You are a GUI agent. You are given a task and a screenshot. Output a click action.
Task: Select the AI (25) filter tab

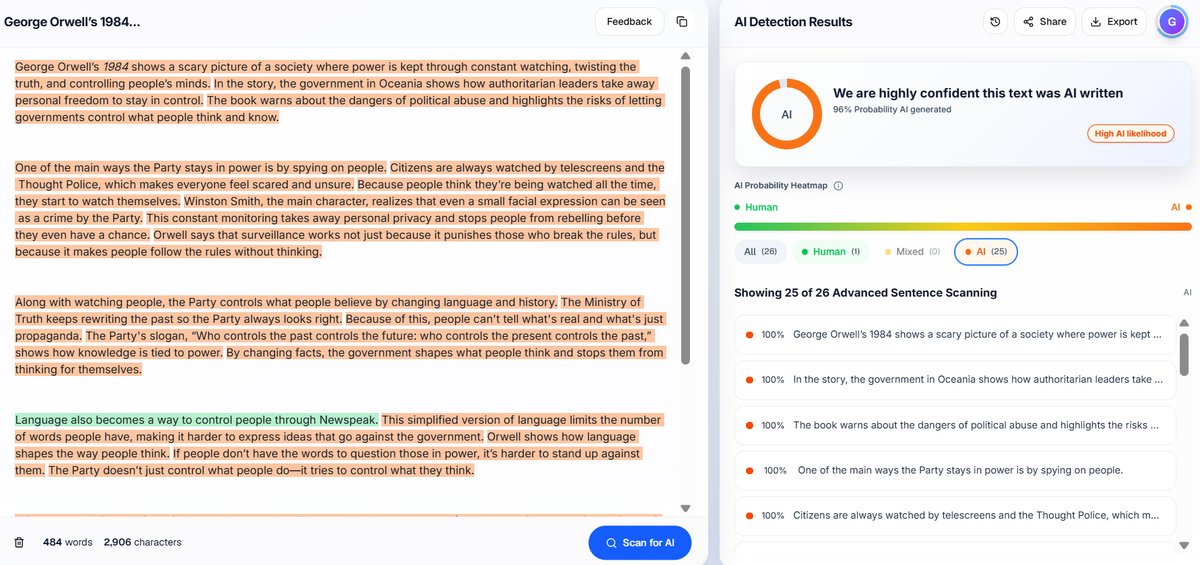pyautogui.click(x=986, y=252)
